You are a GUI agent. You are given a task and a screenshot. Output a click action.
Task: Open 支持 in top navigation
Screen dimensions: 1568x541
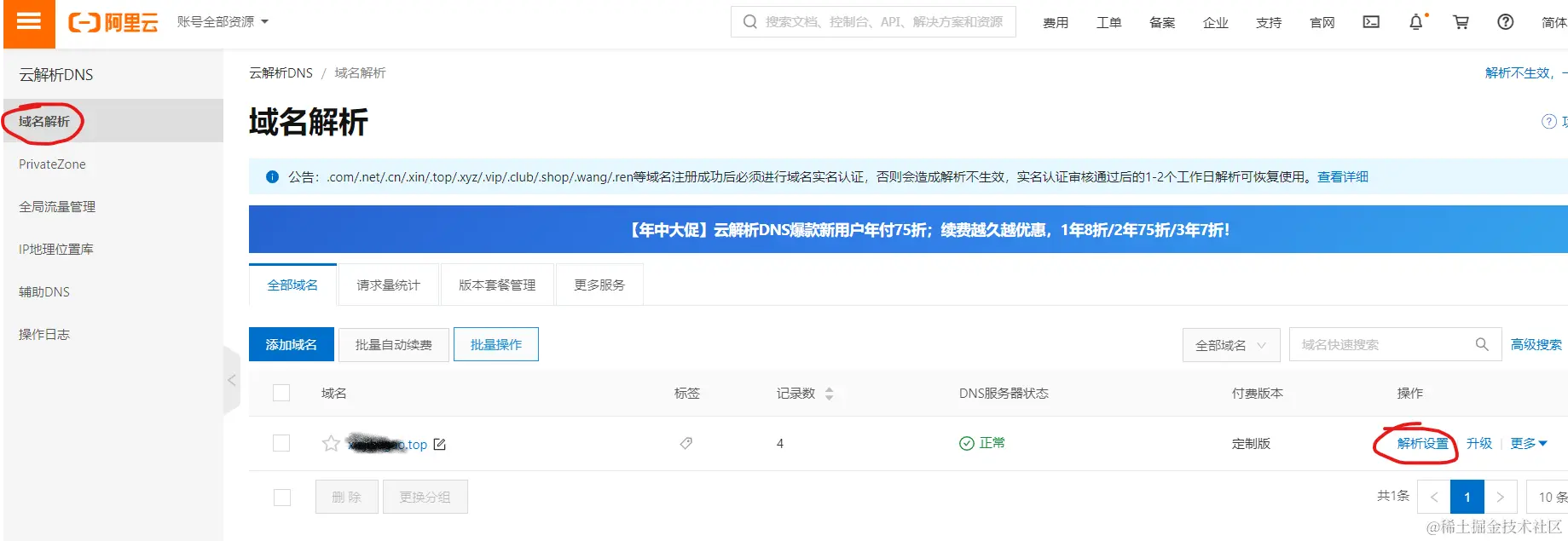1269,23
